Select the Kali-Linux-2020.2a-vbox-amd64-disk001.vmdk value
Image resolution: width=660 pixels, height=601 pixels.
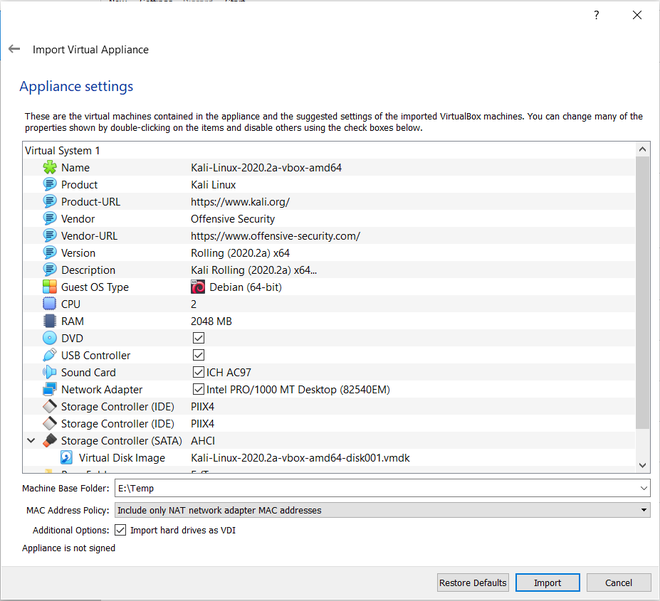tap(300, 458)
